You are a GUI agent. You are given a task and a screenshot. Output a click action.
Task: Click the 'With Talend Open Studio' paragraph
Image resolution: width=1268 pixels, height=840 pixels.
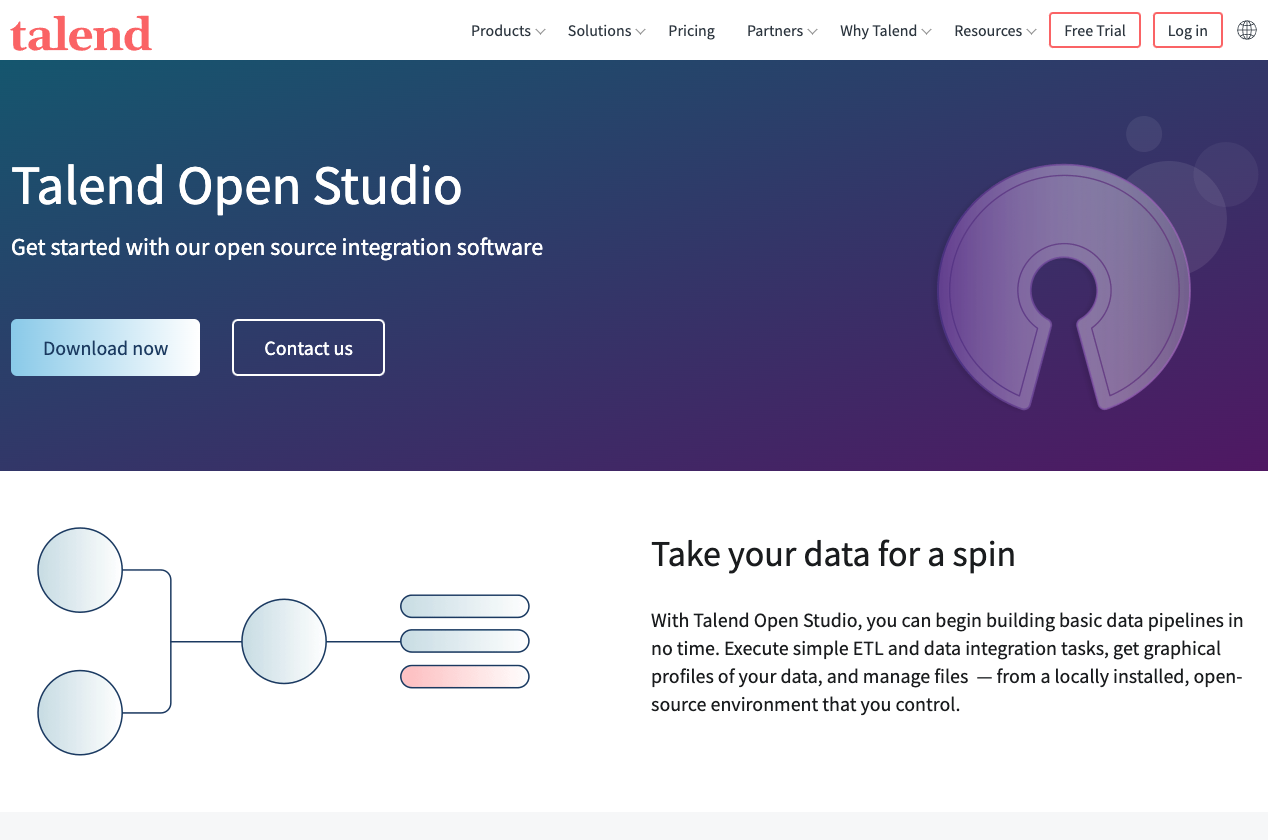(x=947, y=663)
